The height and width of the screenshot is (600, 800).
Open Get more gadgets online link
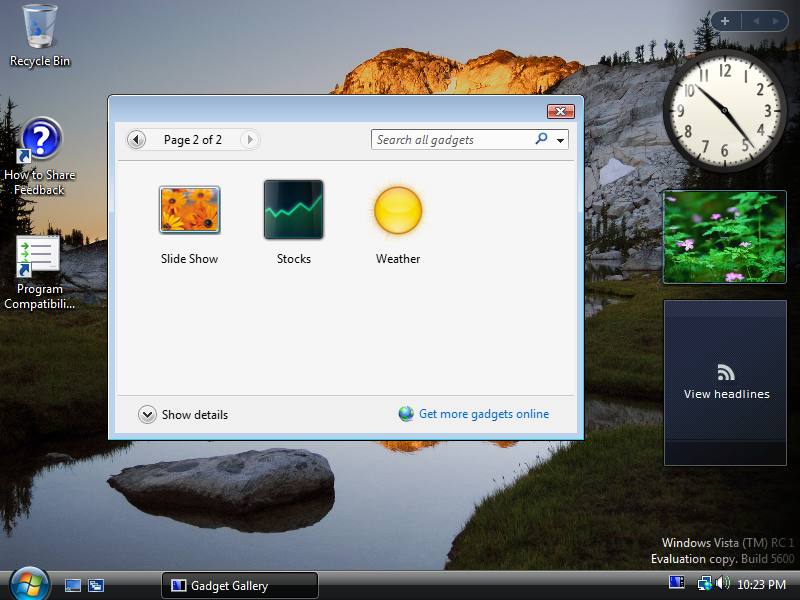click(484, 414)
